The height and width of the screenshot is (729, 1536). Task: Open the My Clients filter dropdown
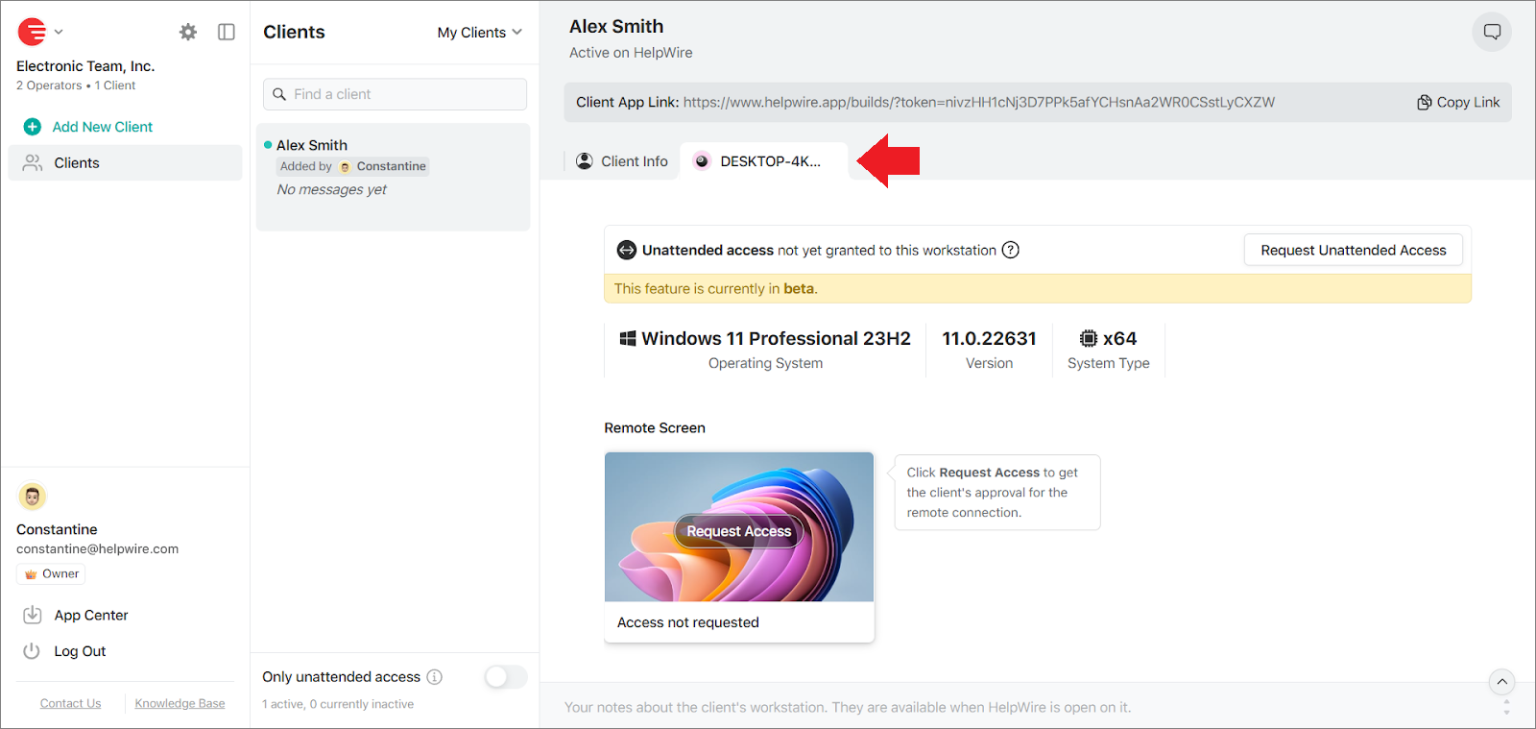[480, 32]
